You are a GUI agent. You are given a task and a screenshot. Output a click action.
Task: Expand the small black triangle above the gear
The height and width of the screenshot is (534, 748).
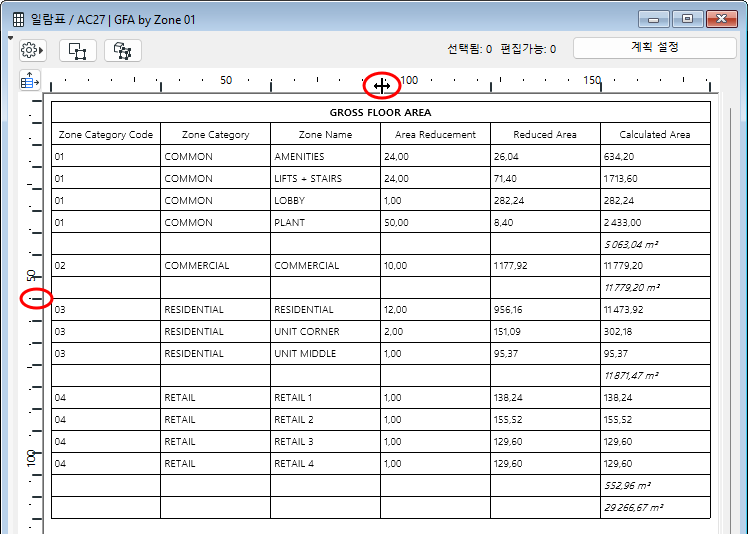tap(10, 38)
